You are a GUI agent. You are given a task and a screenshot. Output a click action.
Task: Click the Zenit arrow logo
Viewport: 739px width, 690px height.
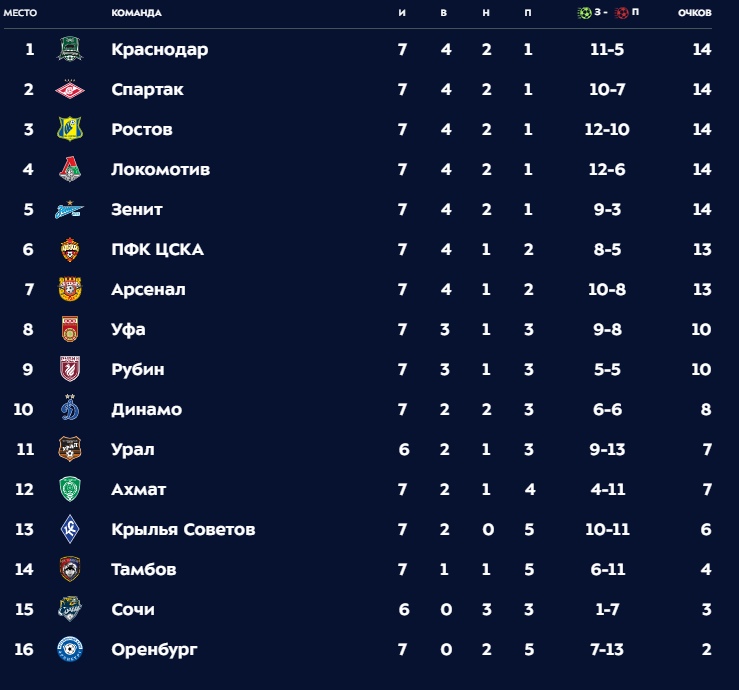point(70,209)
